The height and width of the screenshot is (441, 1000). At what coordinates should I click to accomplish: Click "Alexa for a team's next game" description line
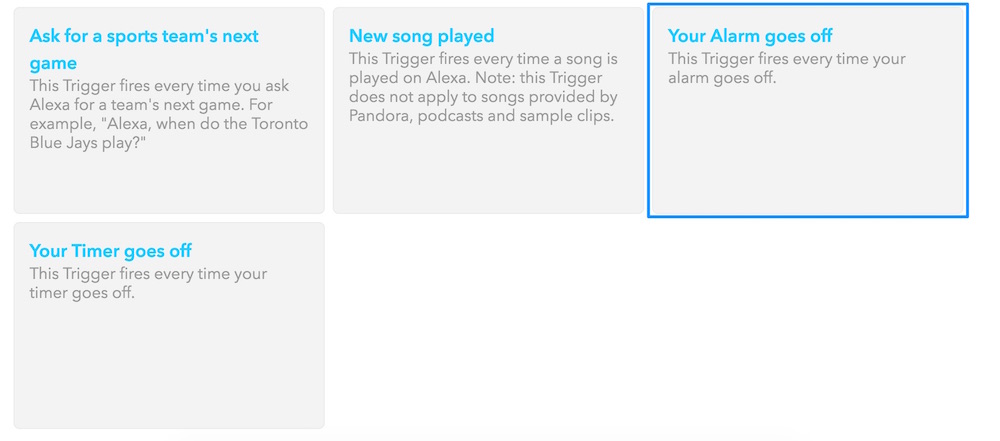pyautogui.click(x=150, y=105)
